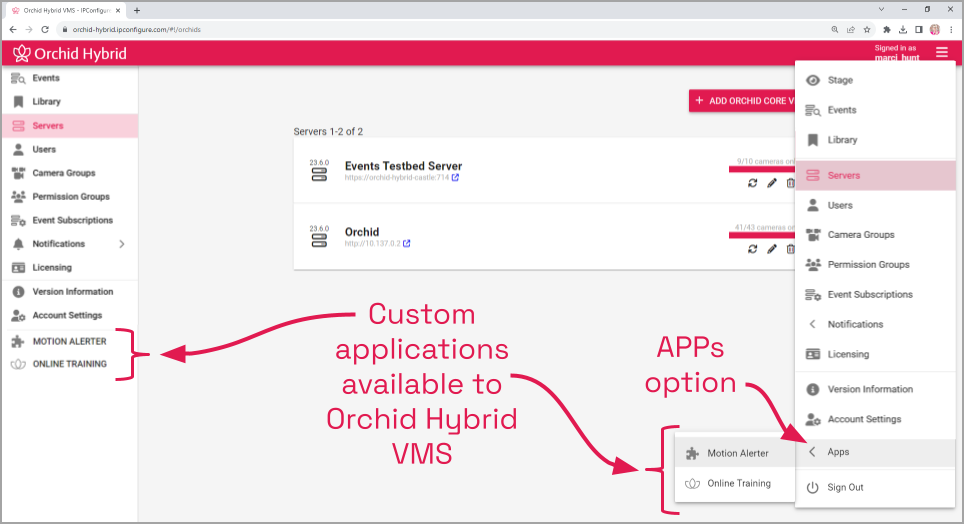Open Event Subscriptions from dropdown menu

(x=875, y=295)
